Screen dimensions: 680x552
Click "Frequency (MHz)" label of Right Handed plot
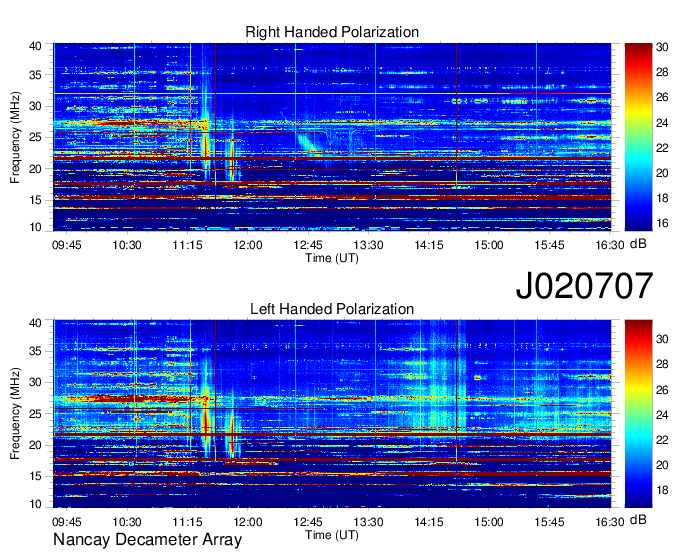[15, 137]
